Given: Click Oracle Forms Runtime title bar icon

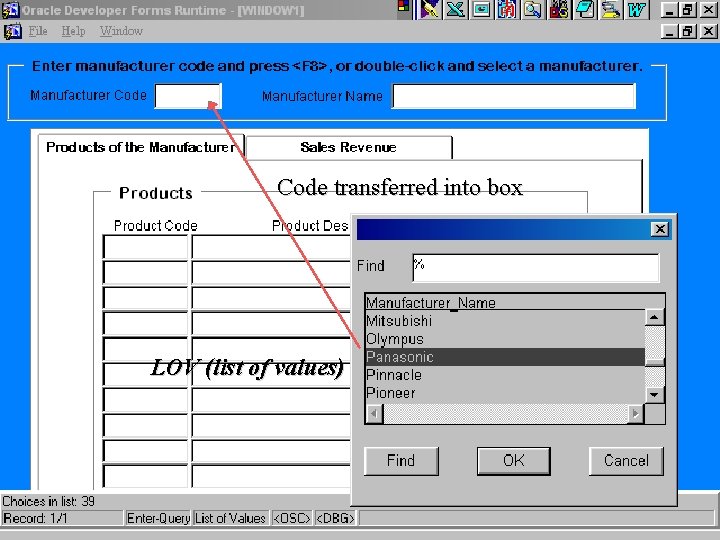Looking at the screenshot, I should click(x=10, y=9).
